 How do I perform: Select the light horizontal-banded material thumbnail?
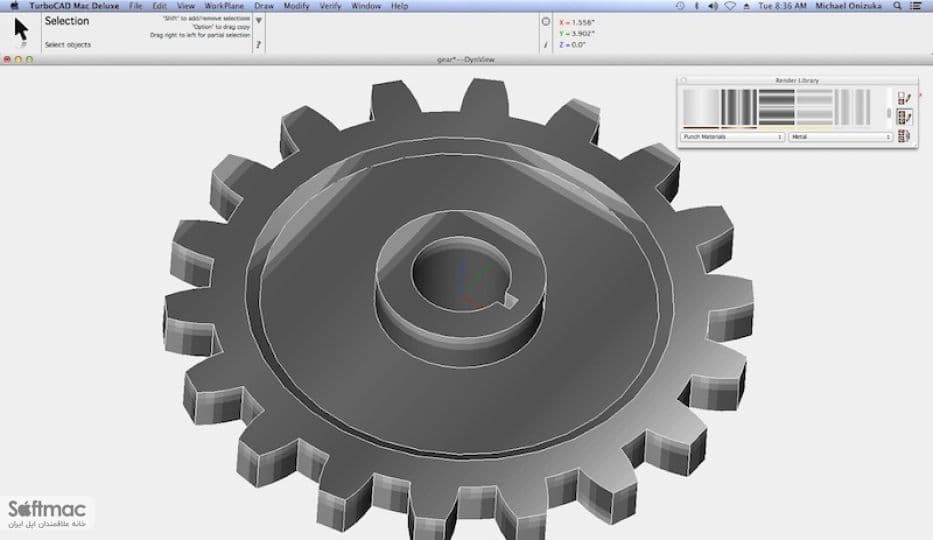click(814, 108)
